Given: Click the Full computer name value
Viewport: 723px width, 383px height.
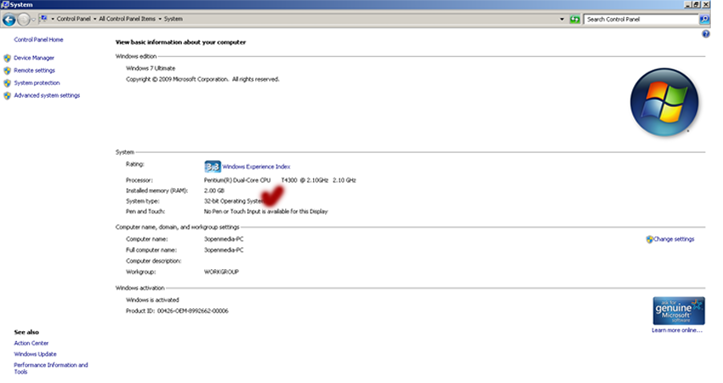Looking at the screenshot, I should 224,250.
